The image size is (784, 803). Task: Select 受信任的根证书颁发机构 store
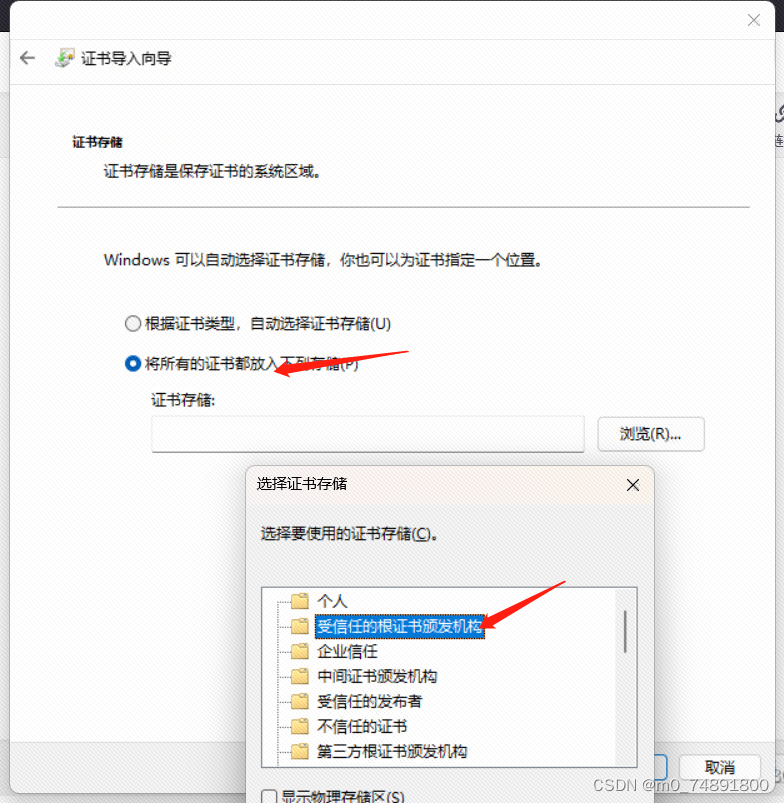(x=399, y=626)
